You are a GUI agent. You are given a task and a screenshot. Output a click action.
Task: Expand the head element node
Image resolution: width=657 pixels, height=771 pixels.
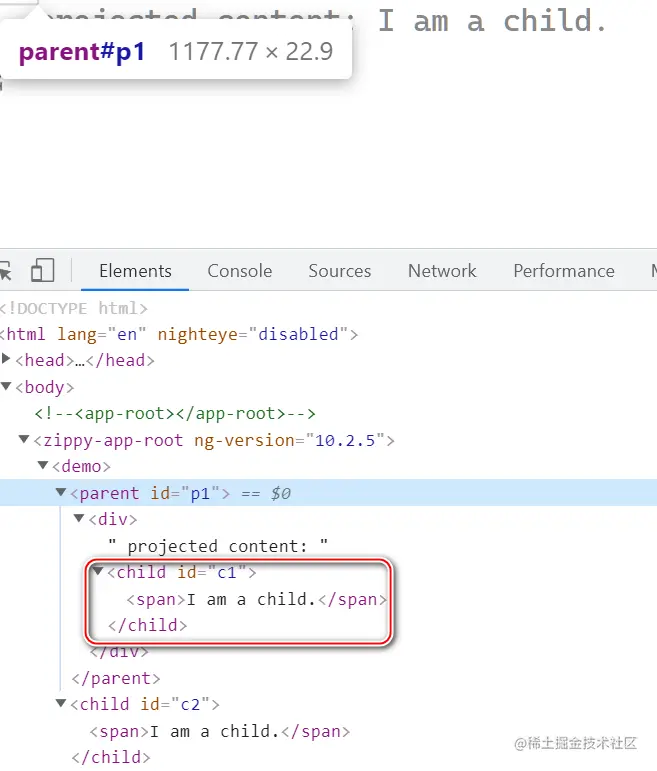point(6,358)
